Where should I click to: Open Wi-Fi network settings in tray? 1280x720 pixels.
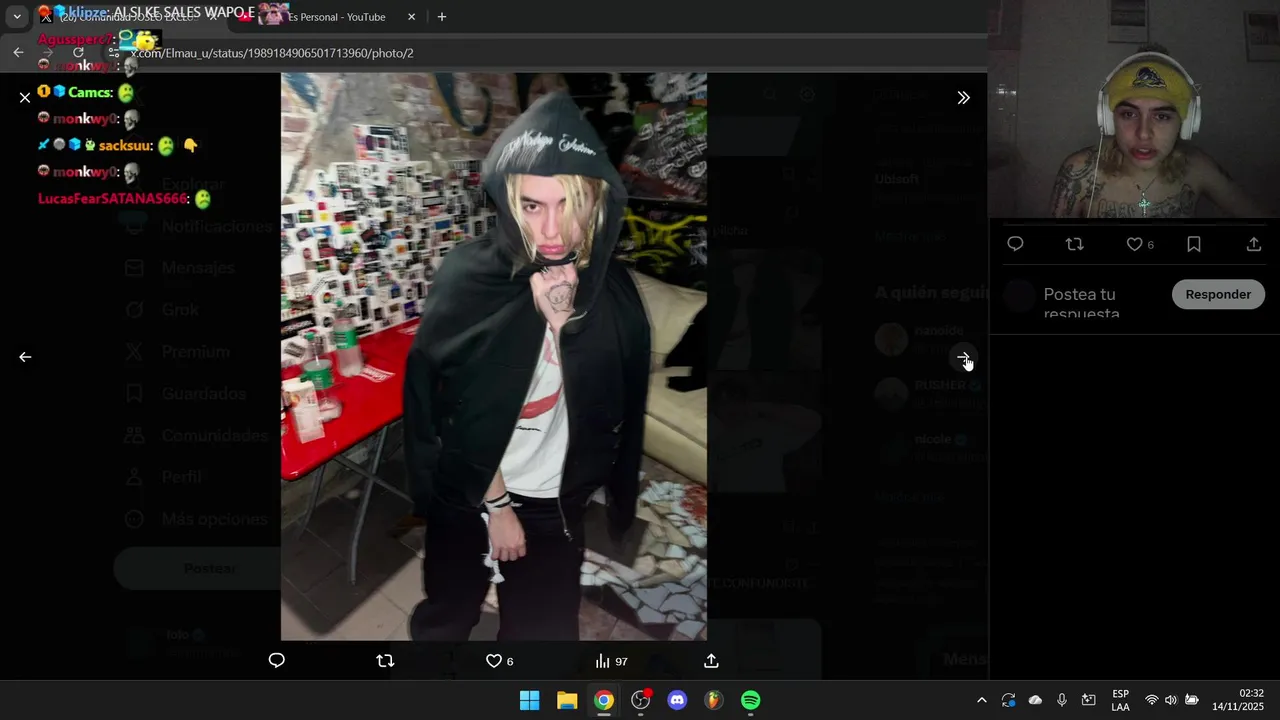coord(1152,700)
